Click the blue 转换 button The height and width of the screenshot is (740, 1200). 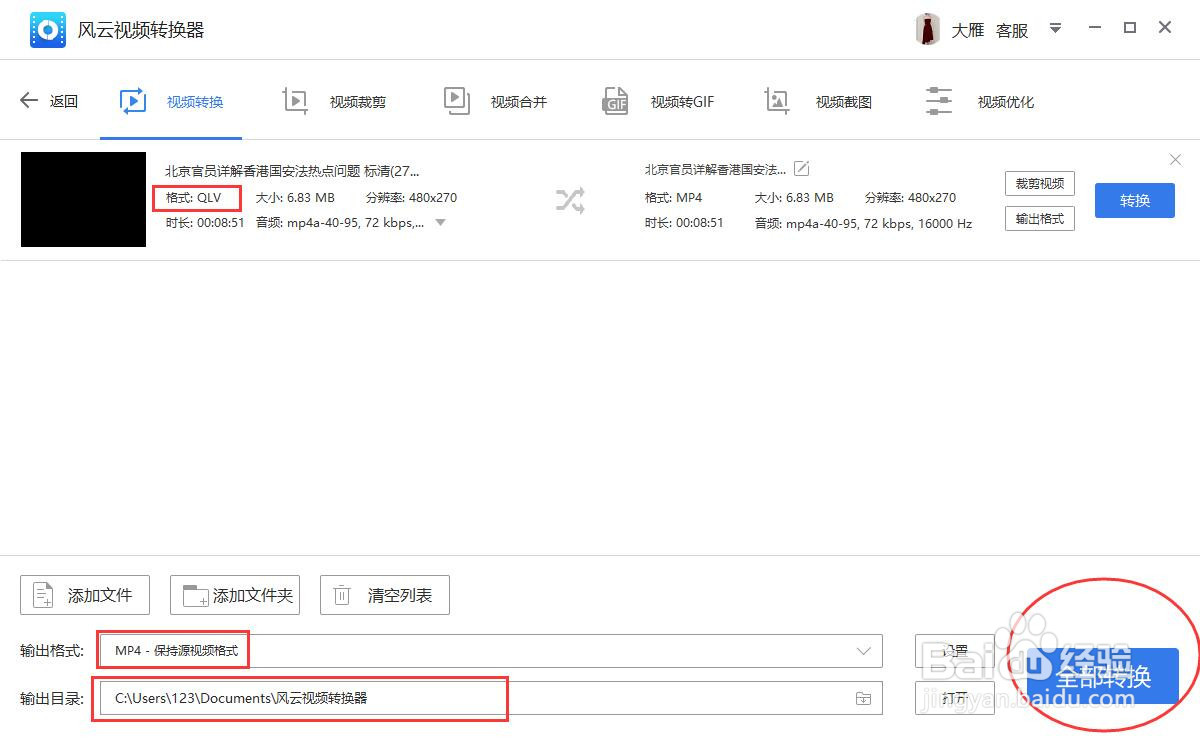point(1135,200)
